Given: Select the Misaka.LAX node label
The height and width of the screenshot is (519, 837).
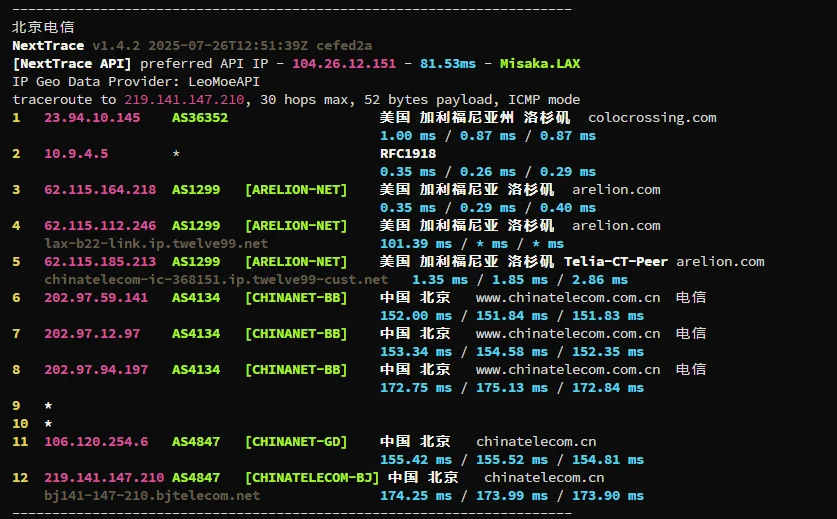Looking at the screenshot, I should 540,64.
